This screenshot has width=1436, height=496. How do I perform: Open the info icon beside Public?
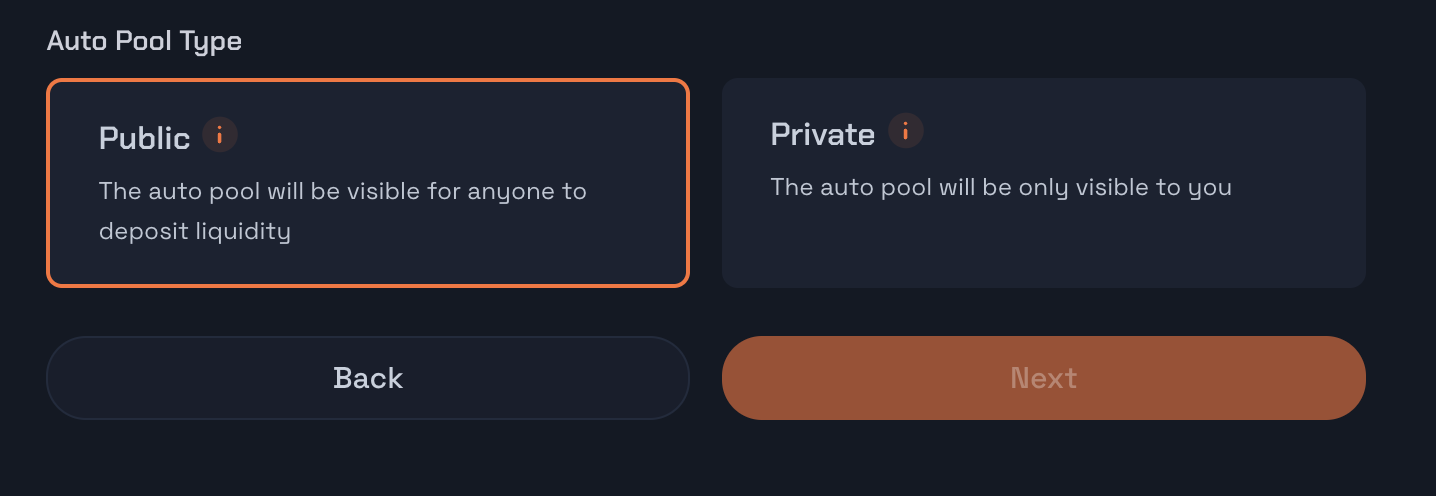point(220,134)
